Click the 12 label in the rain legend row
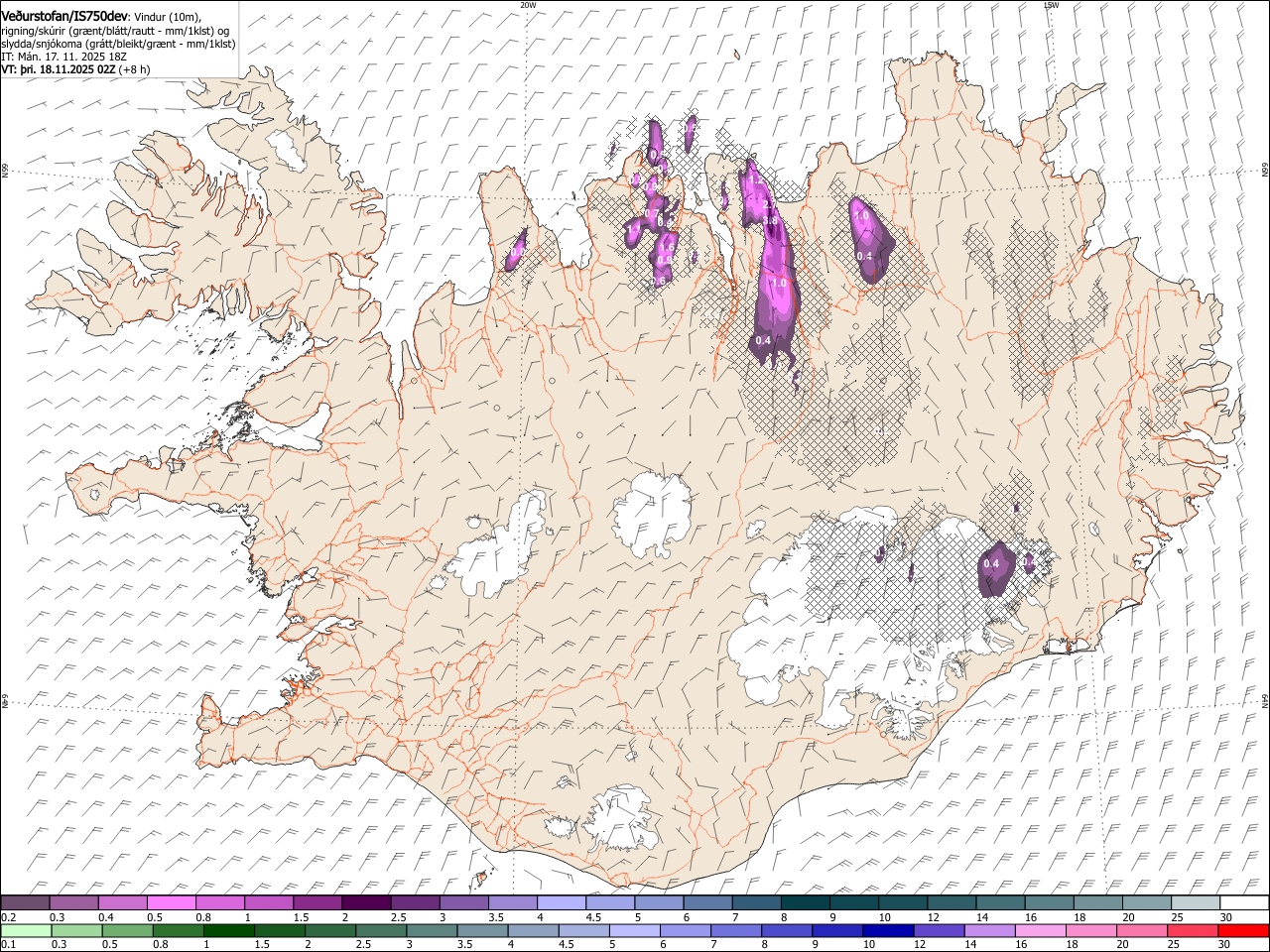 click(x=921, y=944)
